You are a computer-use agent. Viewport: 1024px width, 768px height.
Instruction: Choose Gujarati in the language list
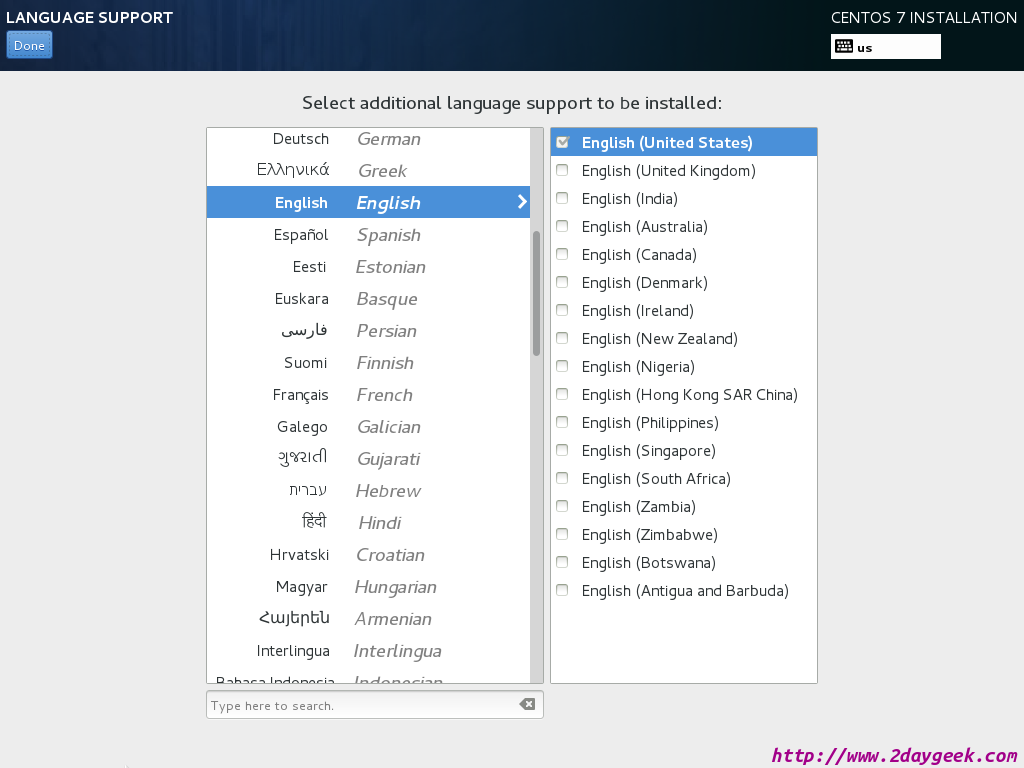pyautogui.click(x=368, y=458)
